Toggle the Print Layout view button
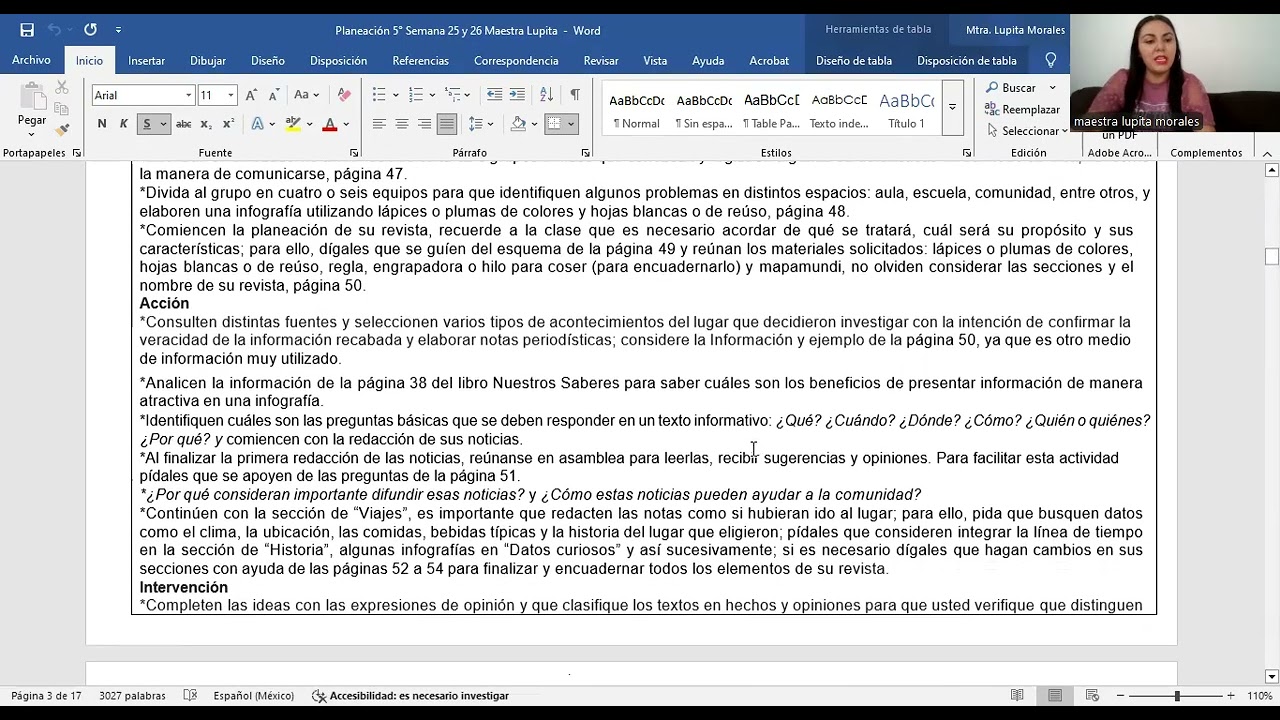 coord(1055,696)
